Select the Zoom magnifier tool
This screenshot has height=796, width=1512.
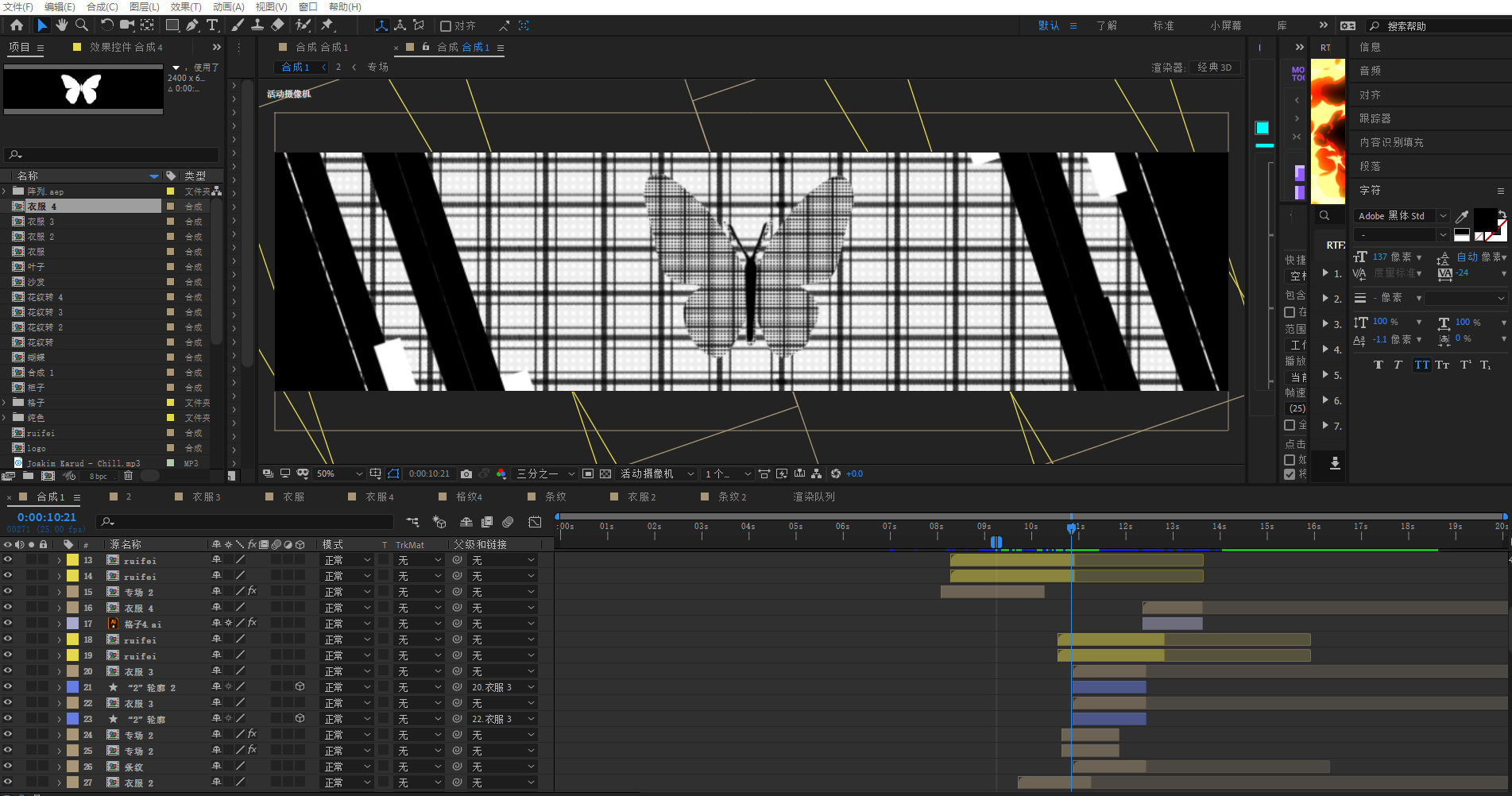click(x=81, y=25)
